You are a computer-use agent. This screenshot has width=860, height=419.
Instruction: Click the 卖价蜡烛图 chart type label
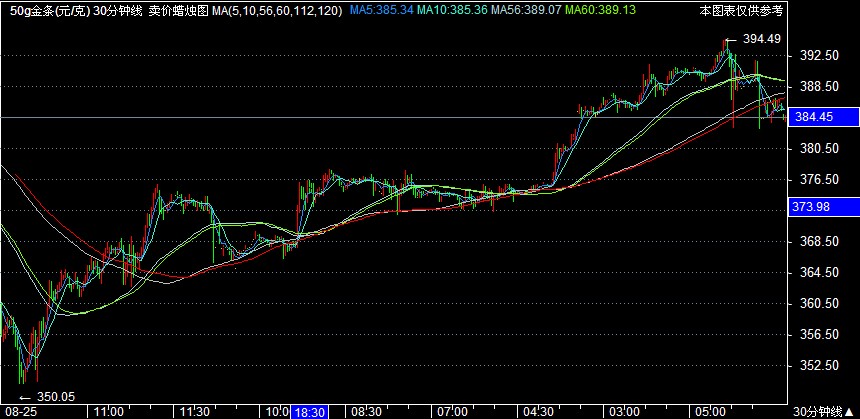pos(179,10)
